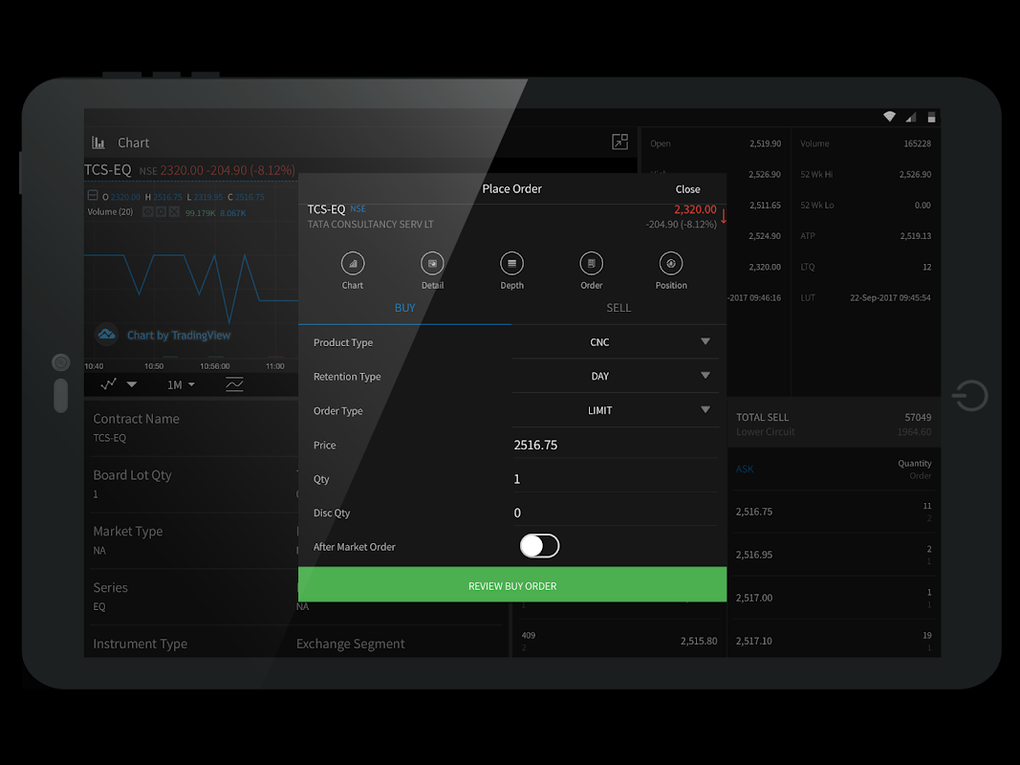1020x765 pixels.
Task: Click the 52 Wk Hi label
Action: pos(816,174)
